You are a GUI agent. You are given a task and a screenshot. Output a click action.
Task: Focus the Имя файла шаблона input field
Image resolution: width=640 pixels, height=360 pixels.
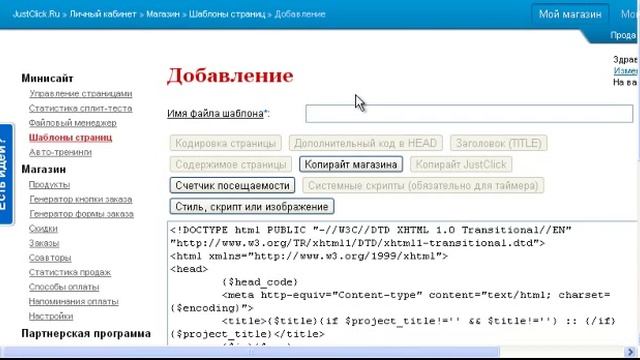point(469,113)
